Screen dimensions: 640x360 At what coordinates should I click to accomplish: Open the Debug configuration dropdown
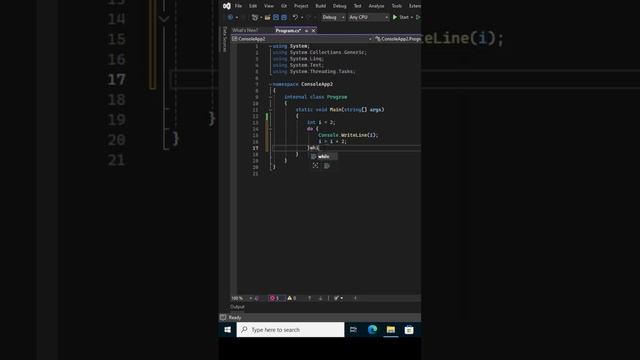(333, 17)
